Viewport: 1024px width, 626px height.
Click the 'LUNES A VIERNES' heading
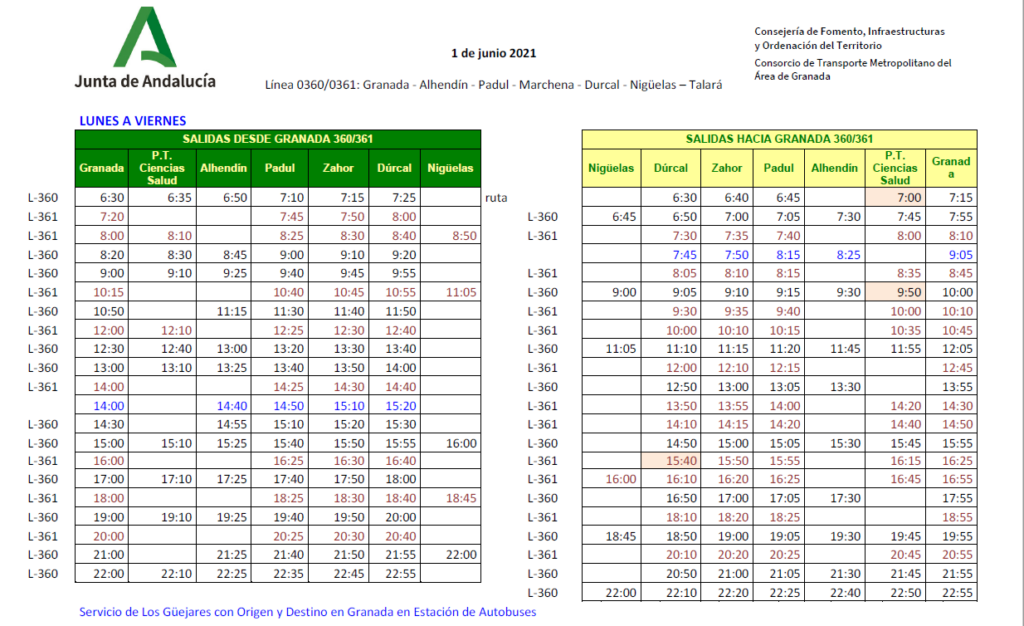132,120
